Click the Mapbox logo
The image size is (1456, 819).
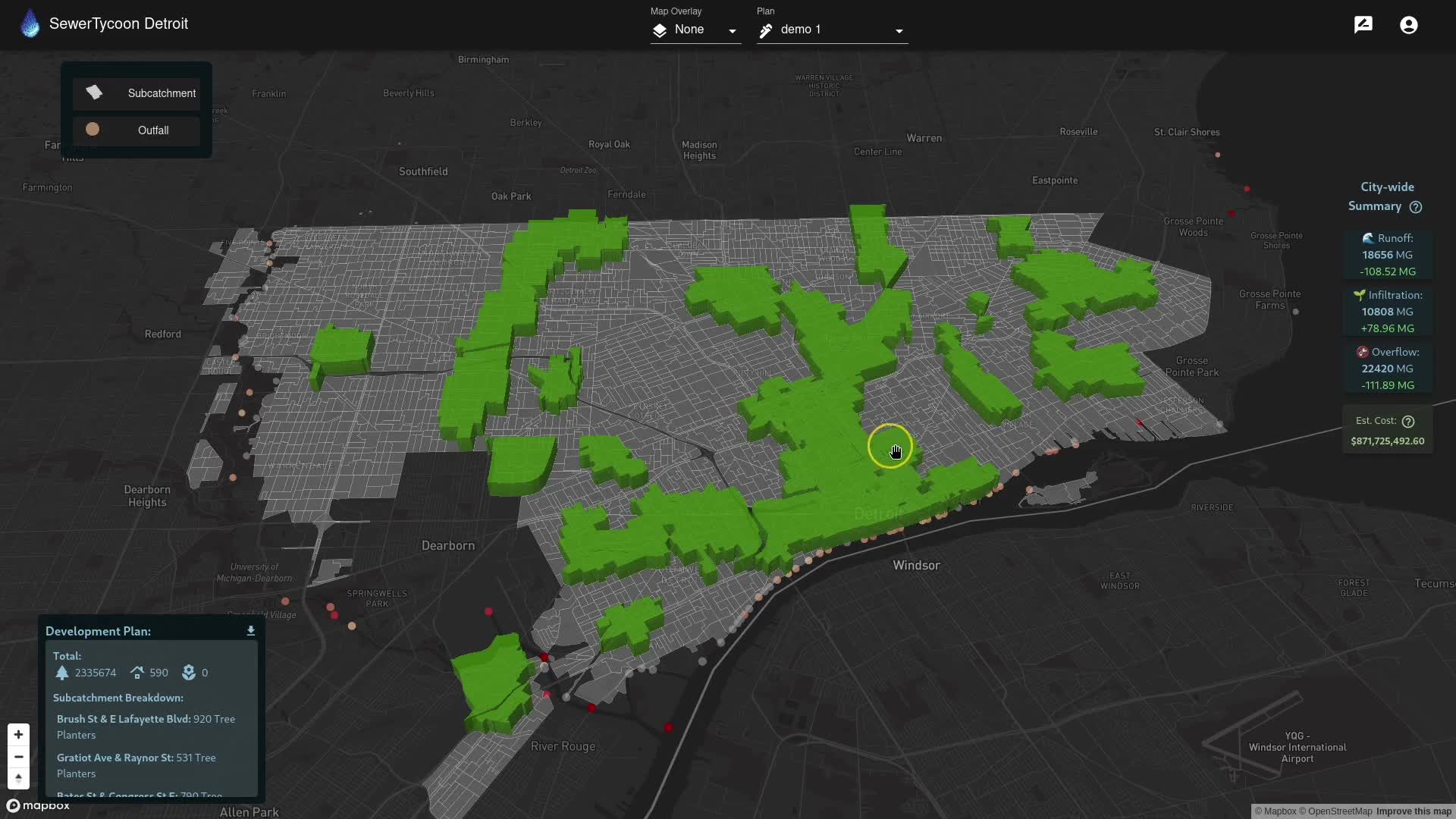[x=38, y=805]
